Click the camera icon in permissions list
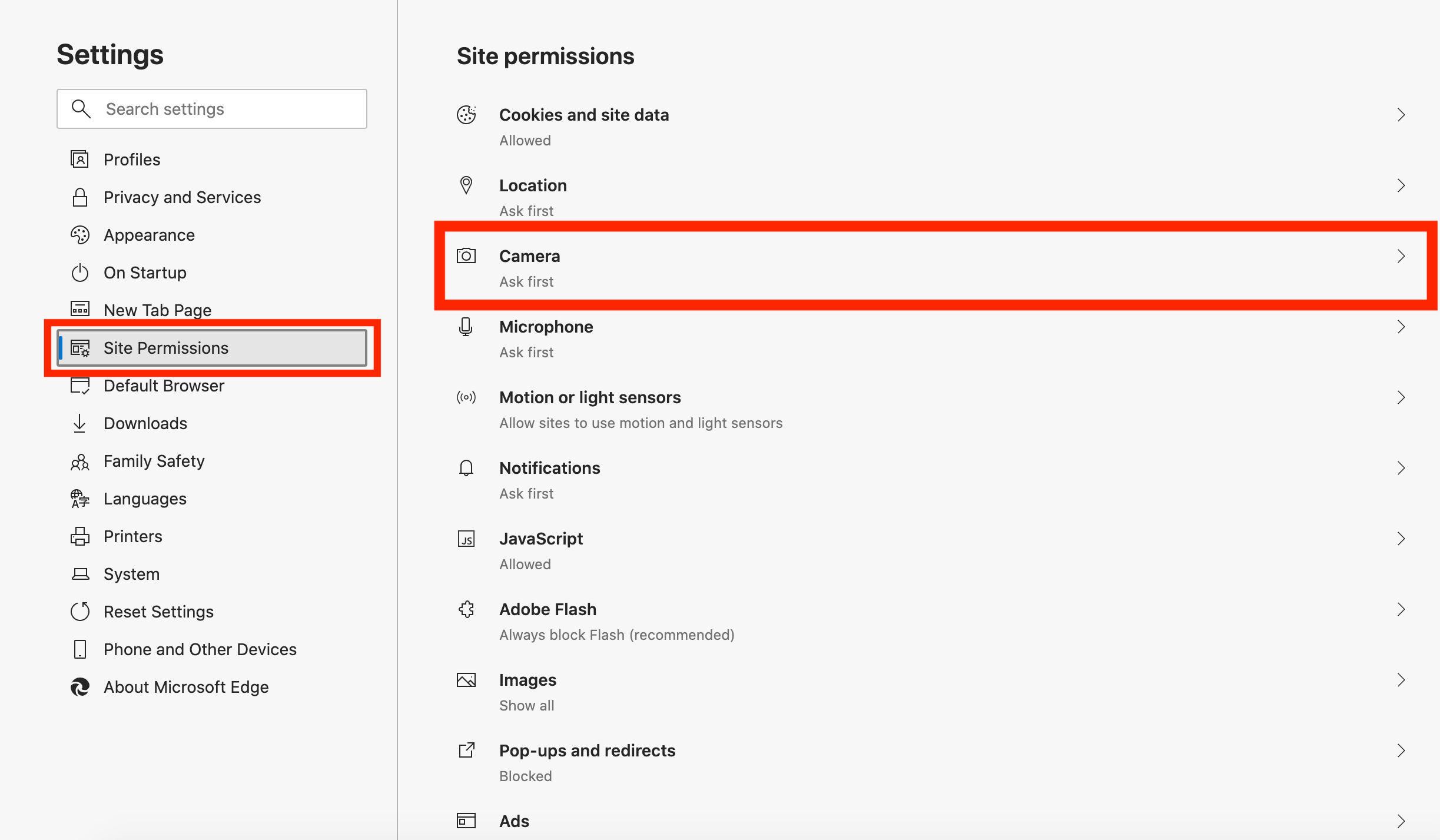This screenshot has height=840, width=1440. click(x=466, y=256)
